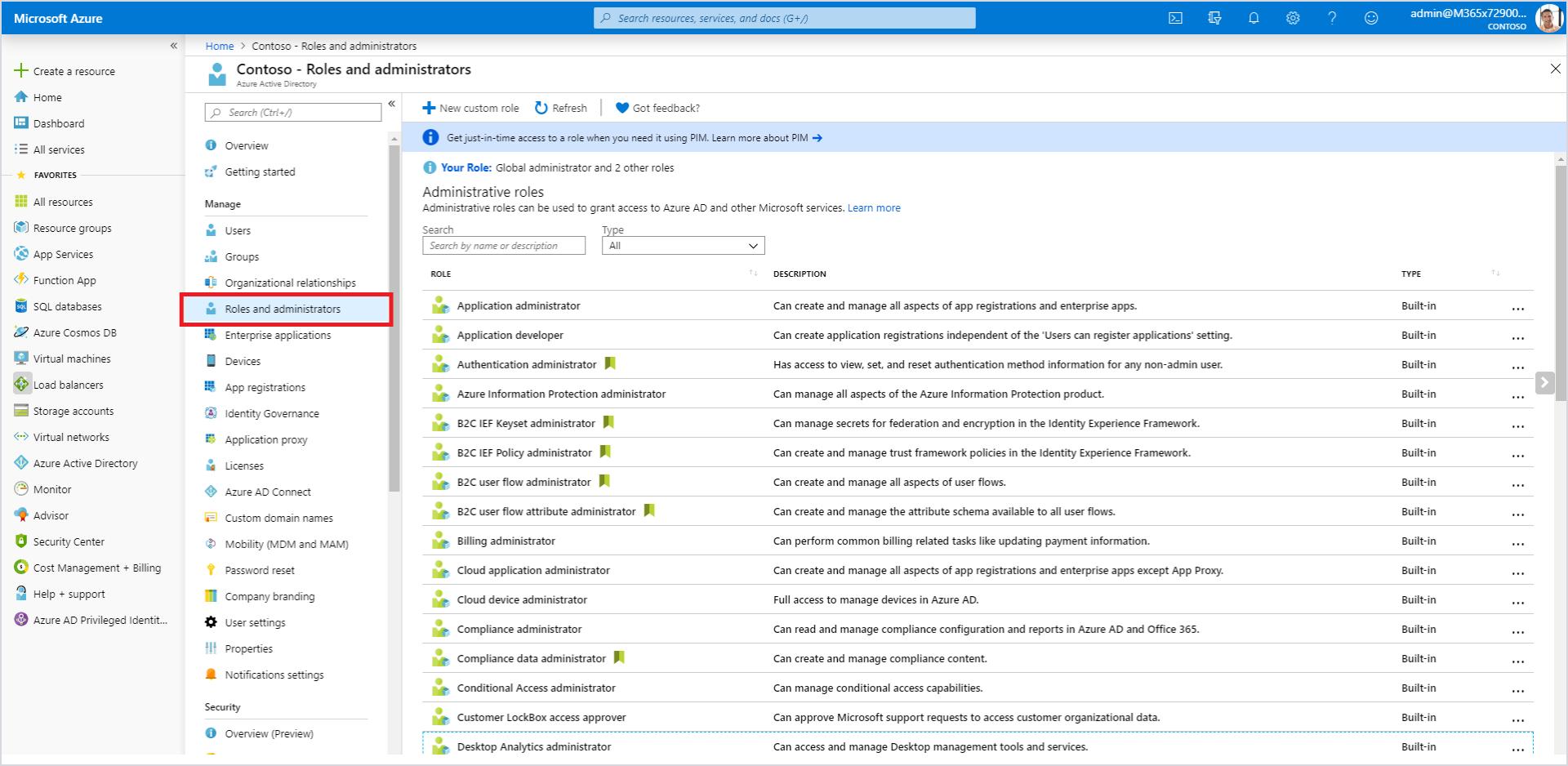Open the Type filter dropdown
This screenshot has width=1568, height=766.
[x=683, y=246]
